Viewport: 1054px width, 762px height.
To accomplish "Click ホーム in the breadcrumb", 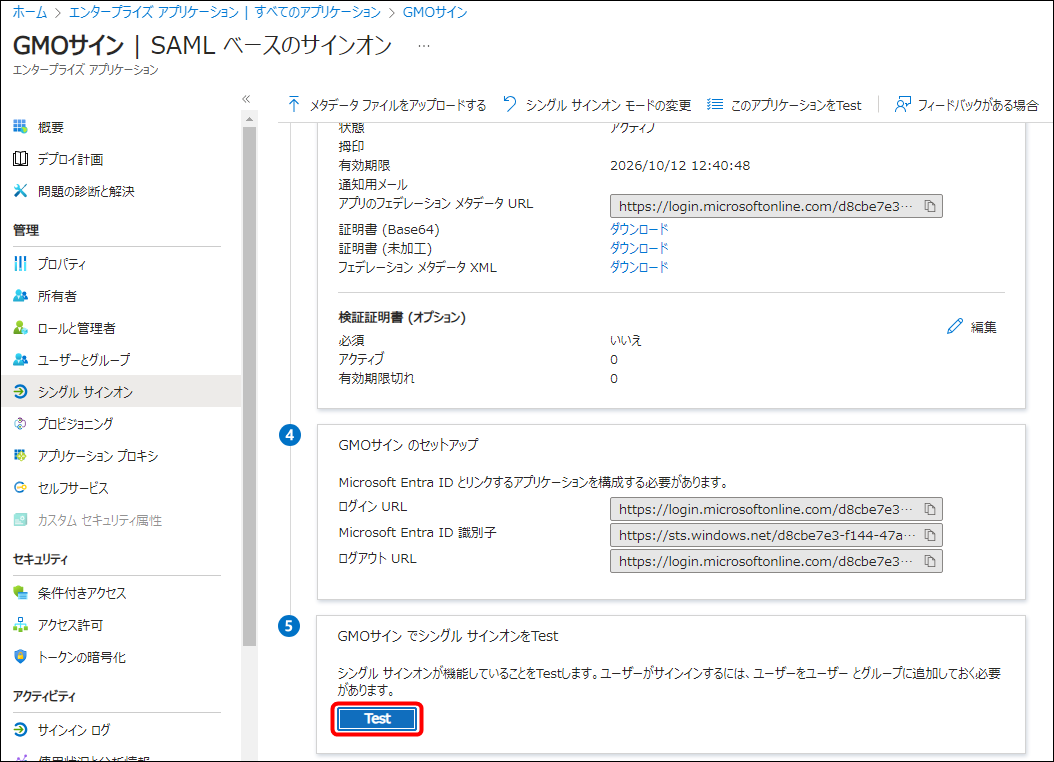I will 30,12.
